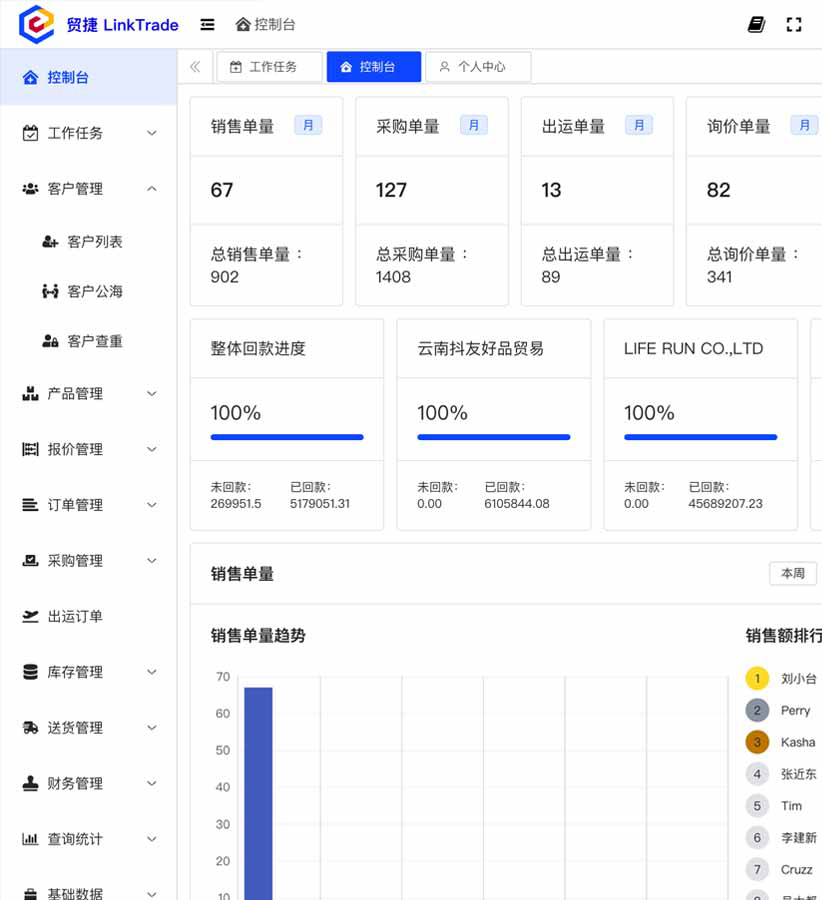Click the LinkTrade logo icon
The image size is (822, 900).
[37, 24]
